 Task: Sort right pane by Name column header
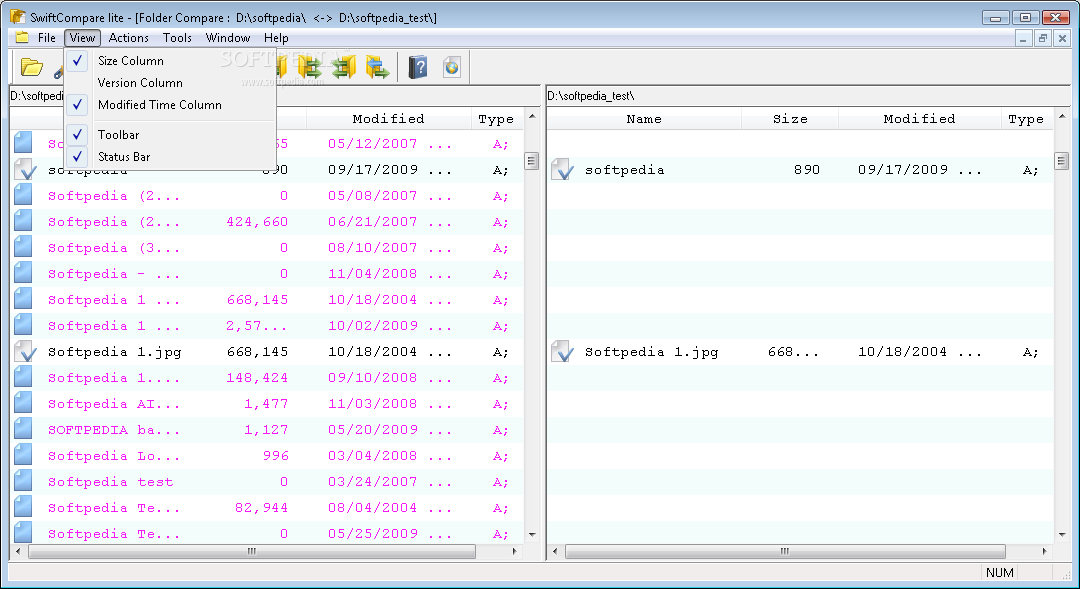tap(644, 118)
